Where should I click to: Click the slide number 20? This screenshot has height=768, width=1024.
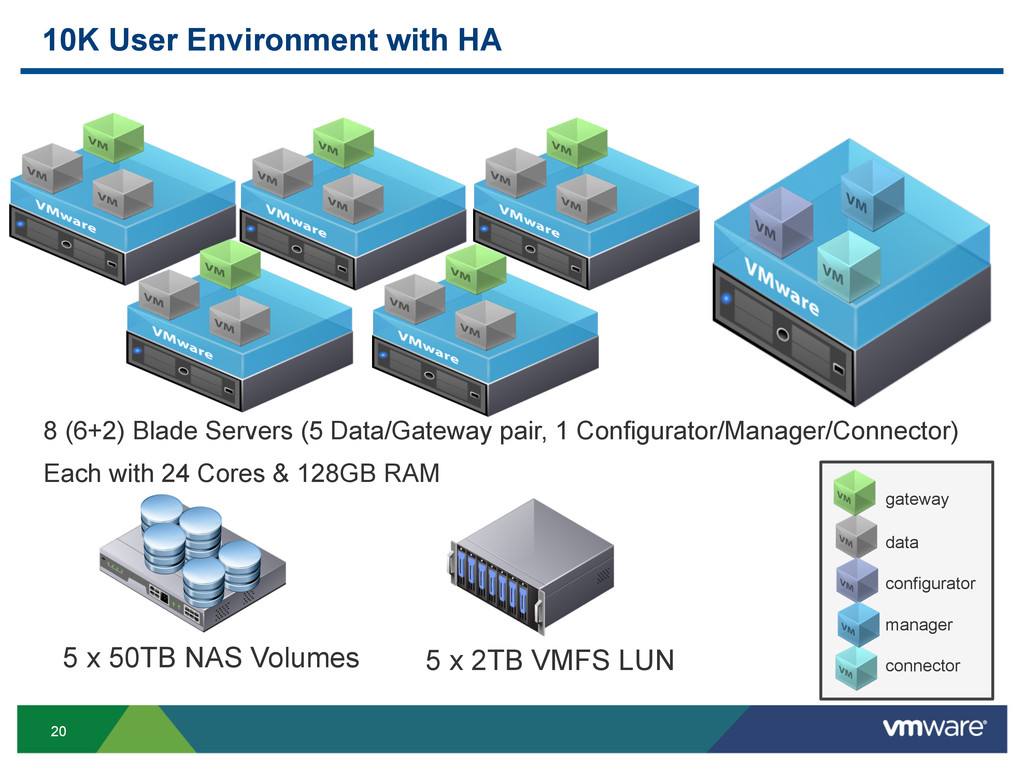[x=58, y=731]
